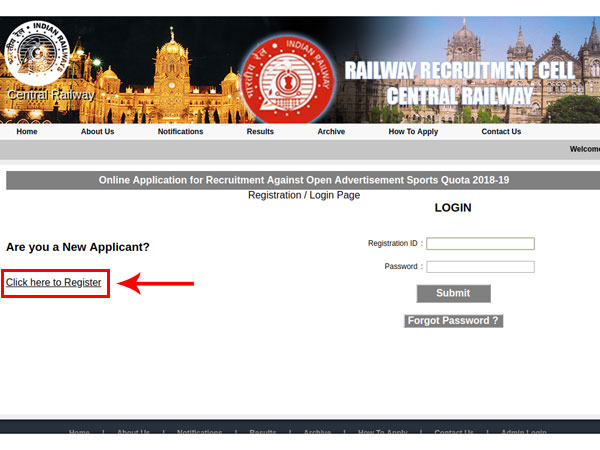Click the Forgot Password ? button
The image size is (600, 450).
tap(453, 321)
